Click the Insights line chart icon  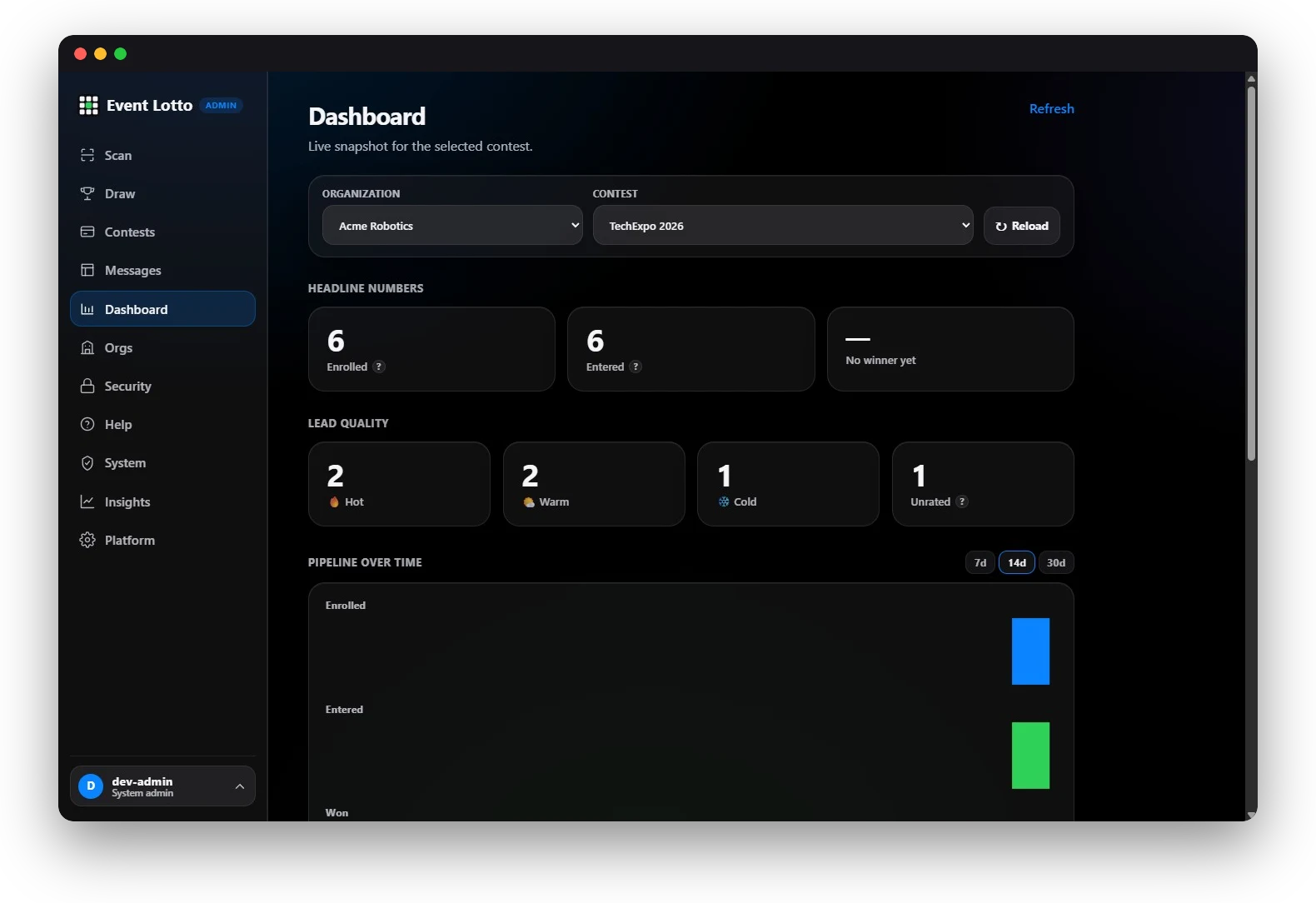tap(87, 501)
